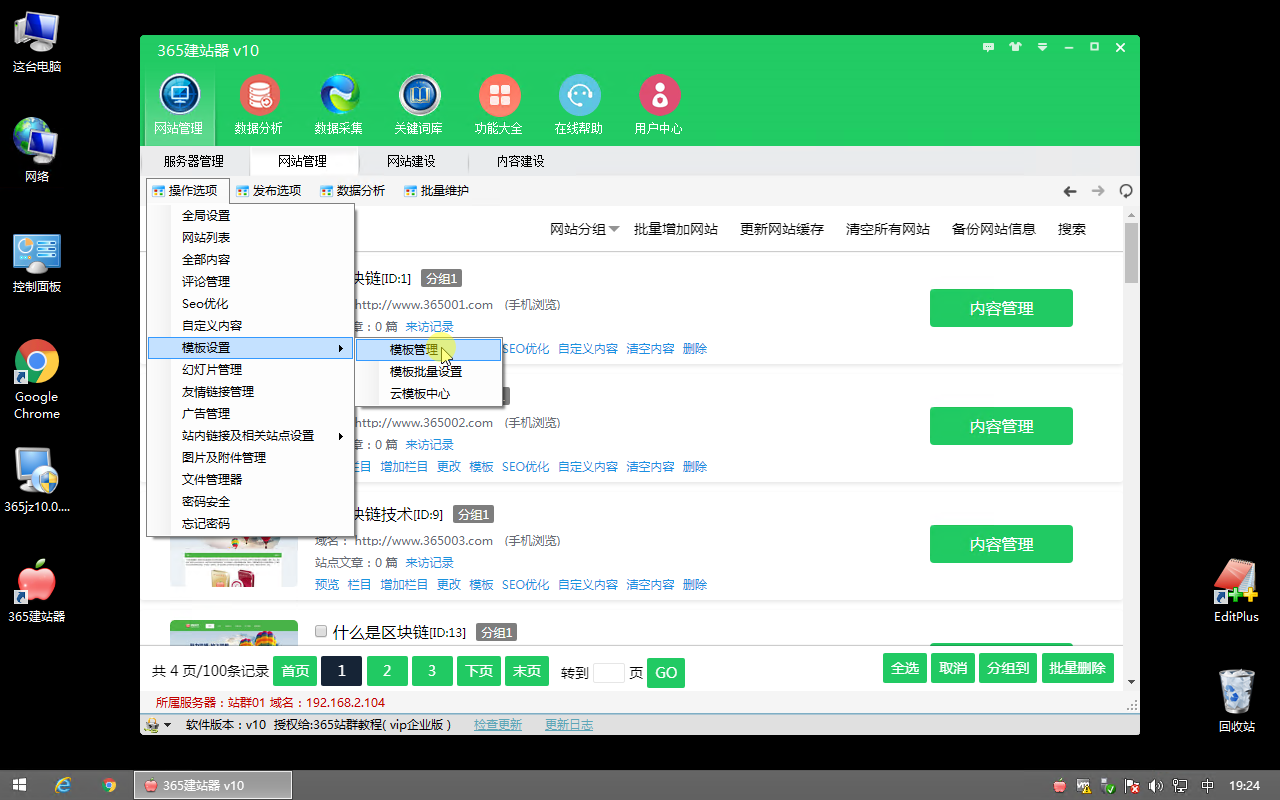The image size is (1280, 800).
Task: Click the 下页 pagination button
Action: [479, 671]
